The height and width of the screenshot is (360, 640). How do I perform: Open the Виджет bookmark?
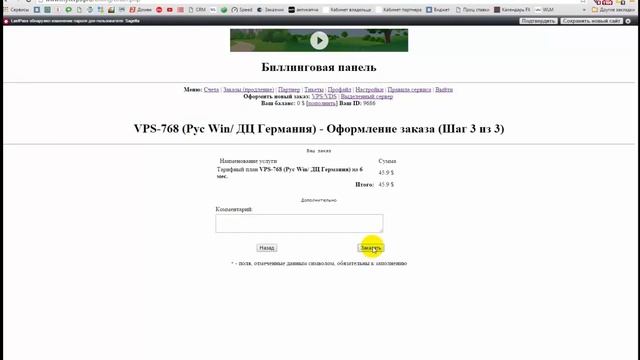438,9
